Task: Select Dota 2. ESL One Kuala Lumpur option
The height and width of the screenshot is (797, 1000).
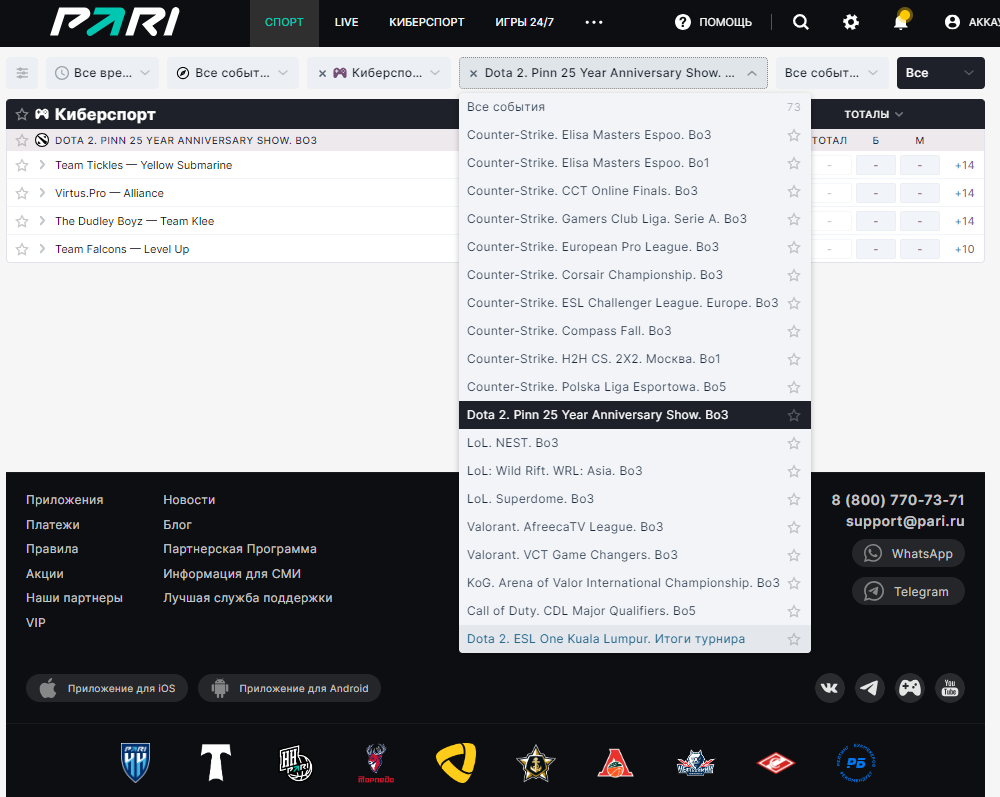Action: 635,639
